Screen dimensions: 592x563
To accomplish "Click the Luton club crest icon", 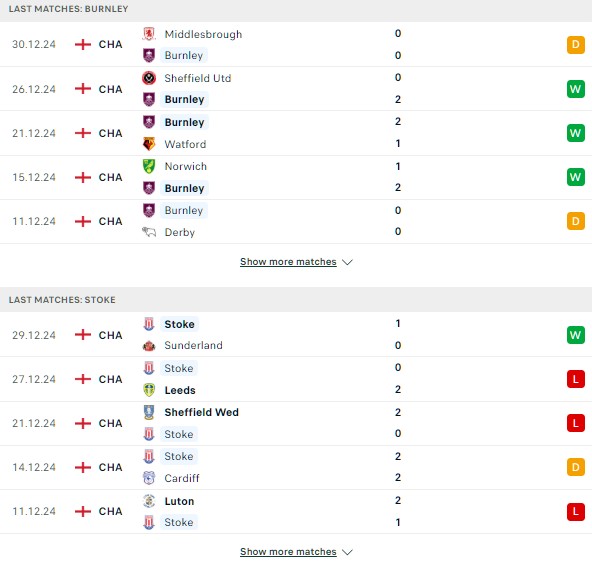I will (x=149, y=501).
